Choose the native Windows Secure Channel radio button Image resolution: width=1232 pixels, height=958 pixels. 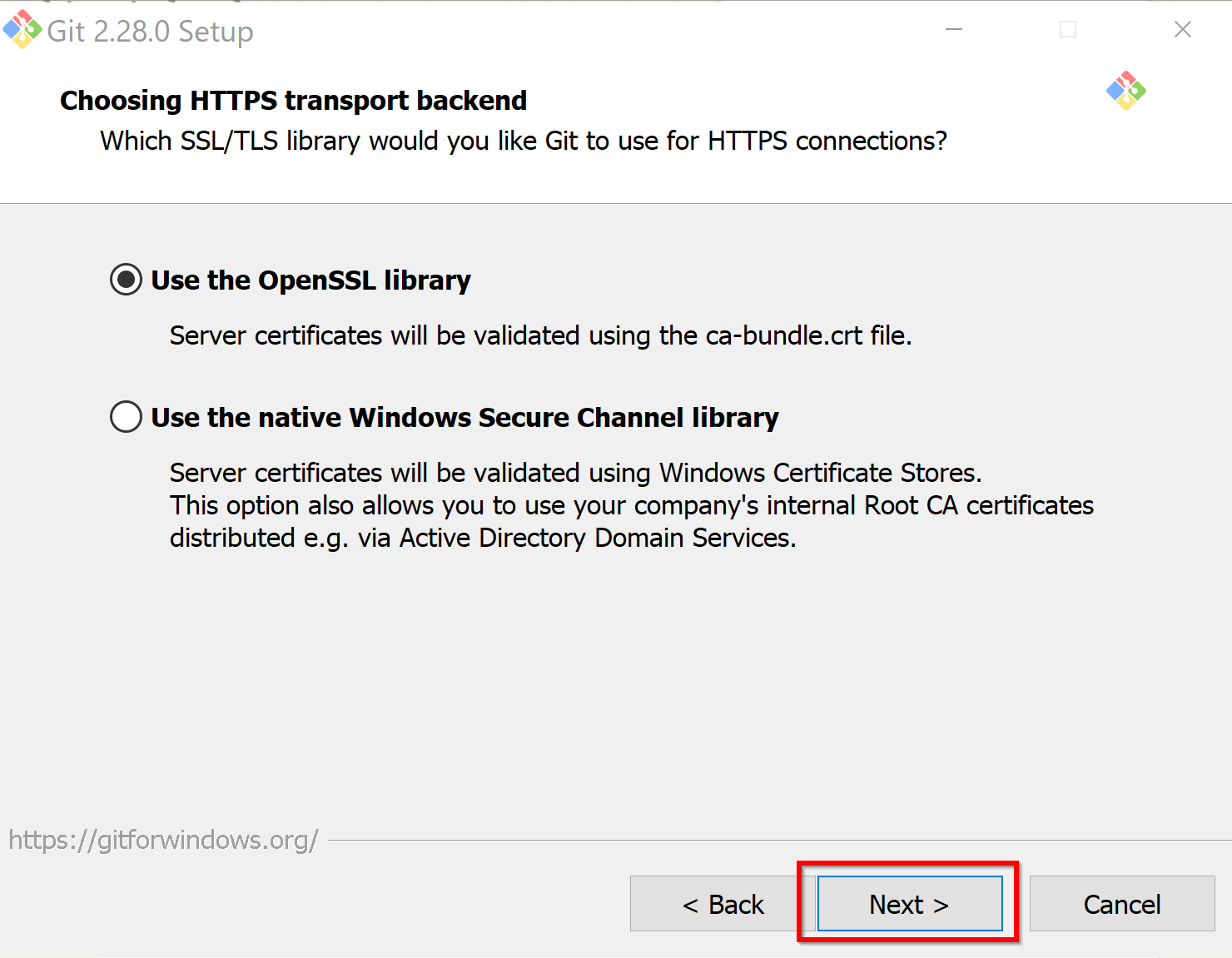point(126,417)
